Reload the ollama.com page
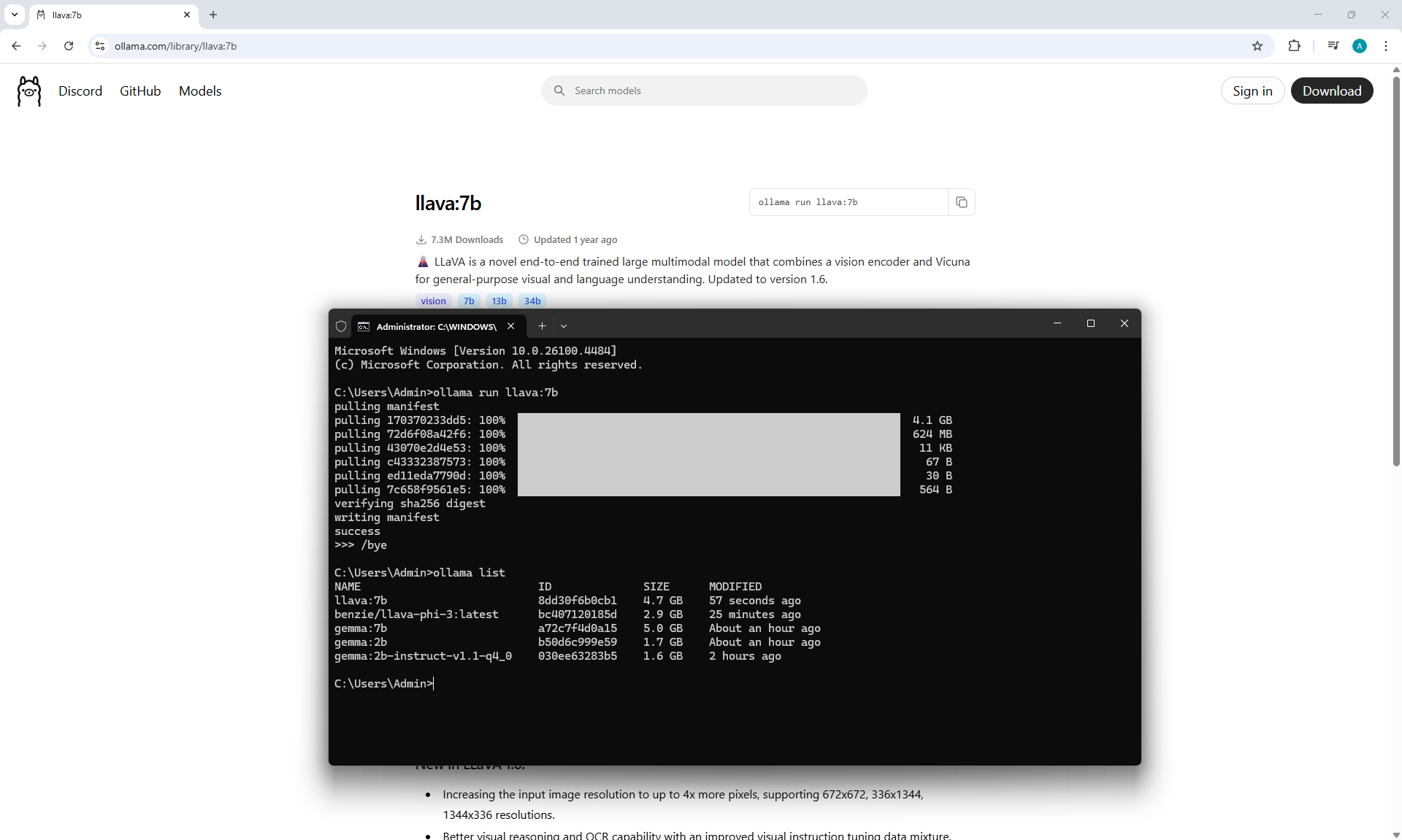Screen dimensions: 1402x840 pos(69,46)
